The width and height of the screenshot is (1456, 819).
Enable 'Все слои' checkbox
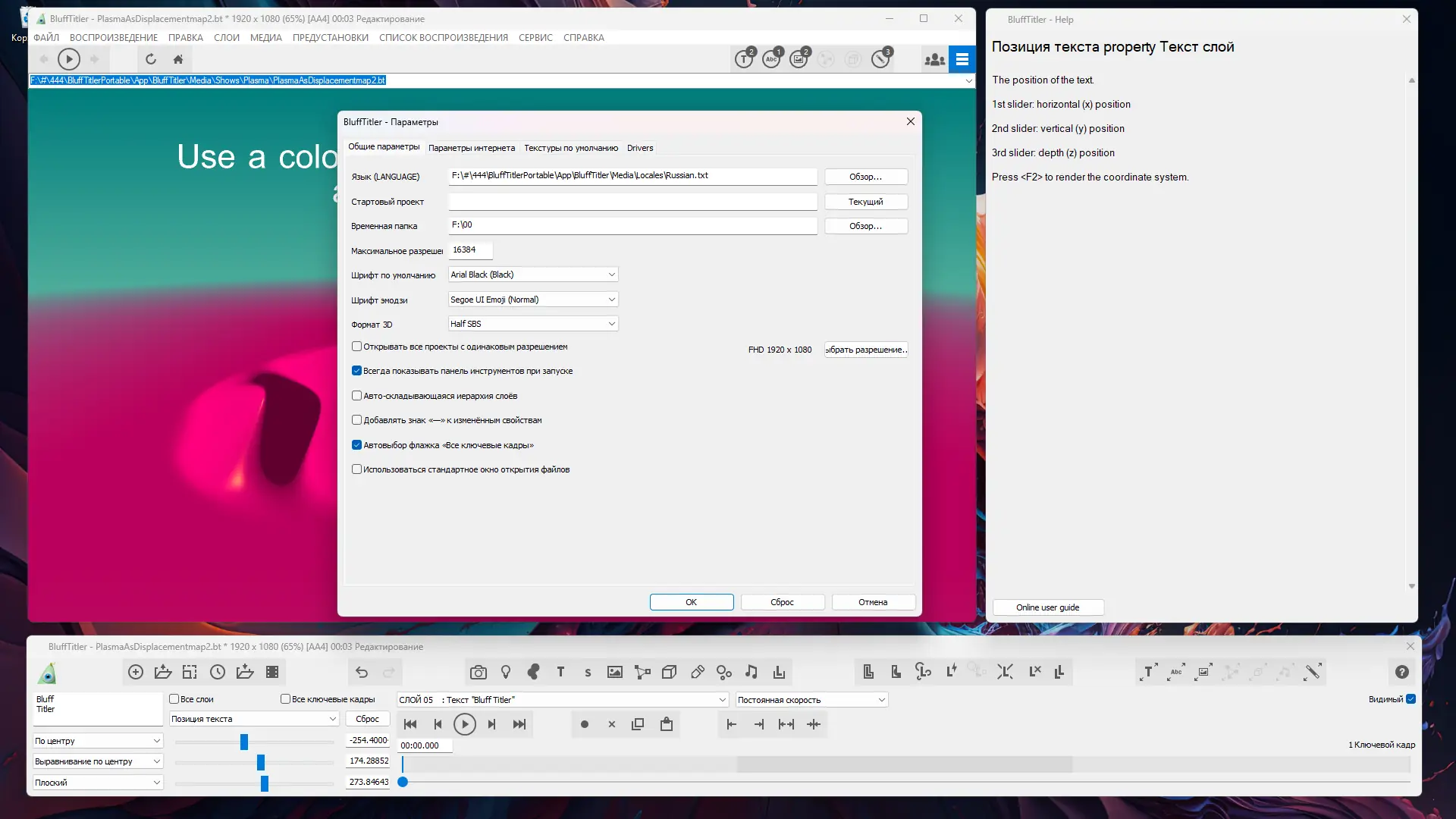coord(174,699)
